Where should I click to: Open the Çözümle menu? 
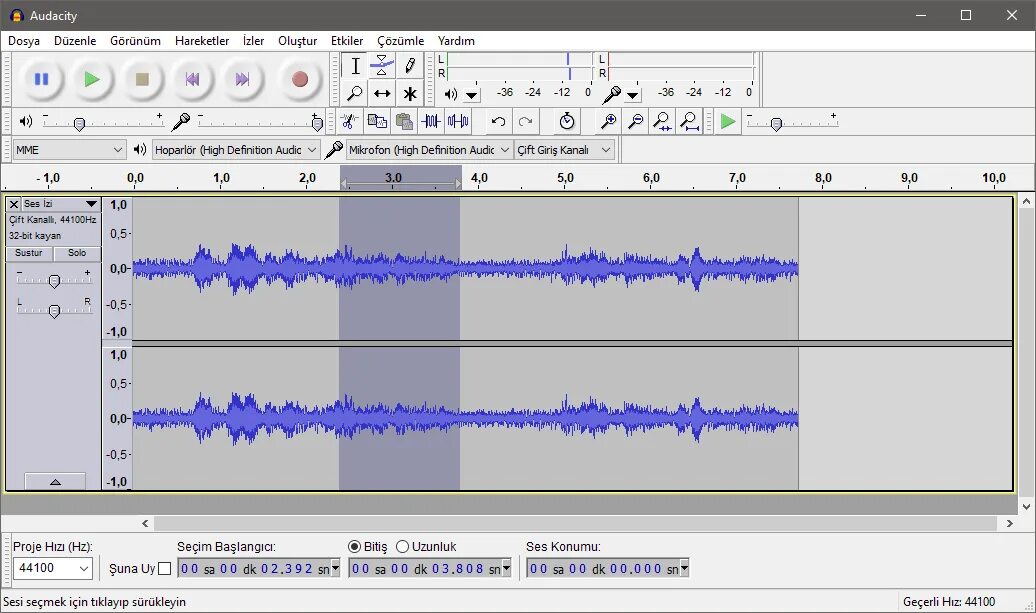400,41
